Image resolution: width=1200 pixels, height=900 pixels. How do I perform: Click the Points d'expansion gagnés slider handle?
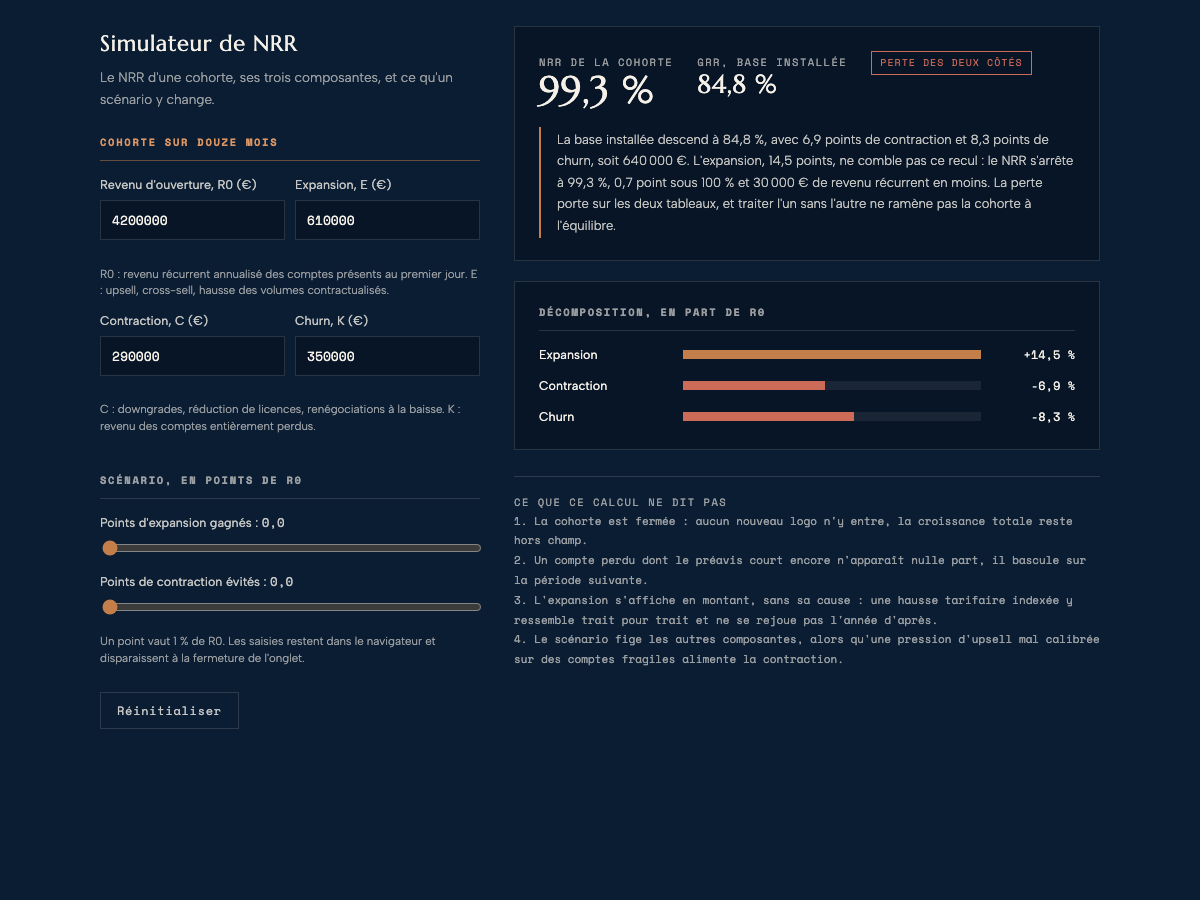(110, 548)
